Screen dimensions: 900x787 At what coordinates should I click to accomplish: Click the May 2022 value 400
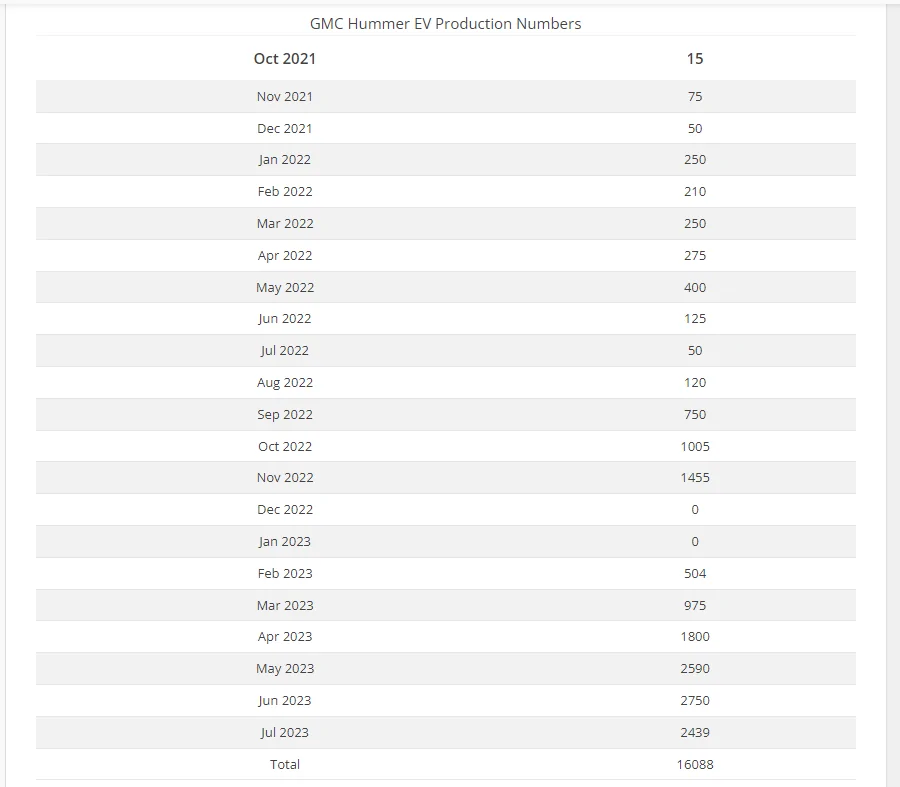point(695,288)
